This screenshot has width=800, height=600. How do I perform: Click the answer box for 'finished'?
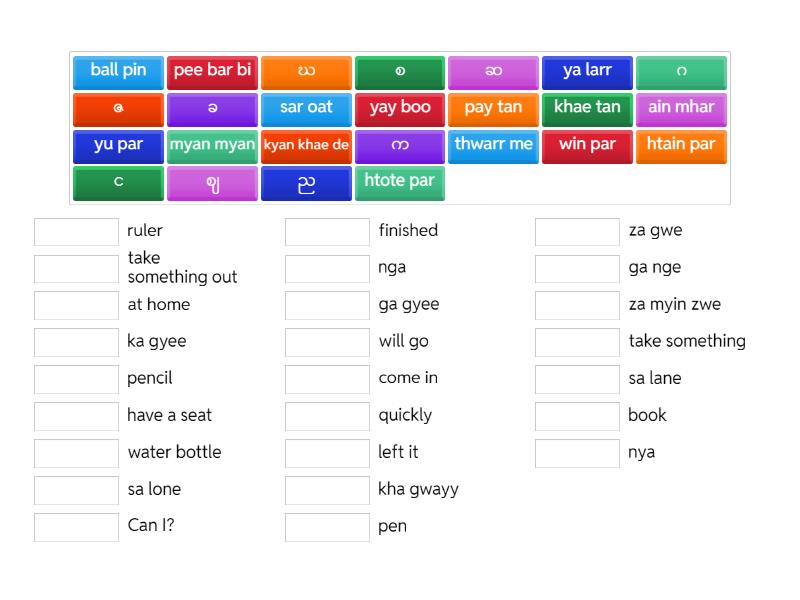click(x=327, y=231)
